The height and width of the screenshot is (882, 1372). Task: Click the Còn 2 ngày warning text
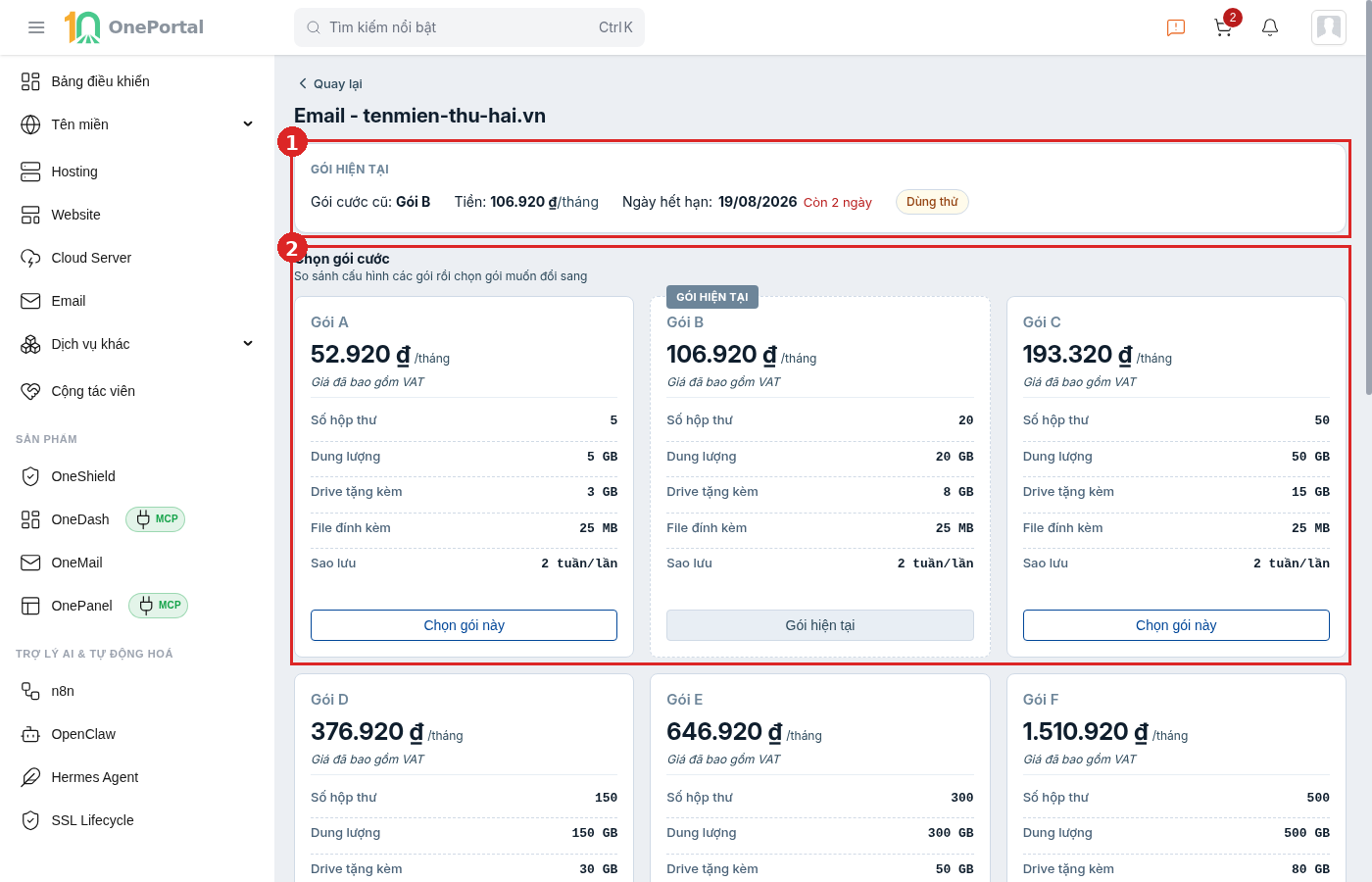(x=838, y=203)
